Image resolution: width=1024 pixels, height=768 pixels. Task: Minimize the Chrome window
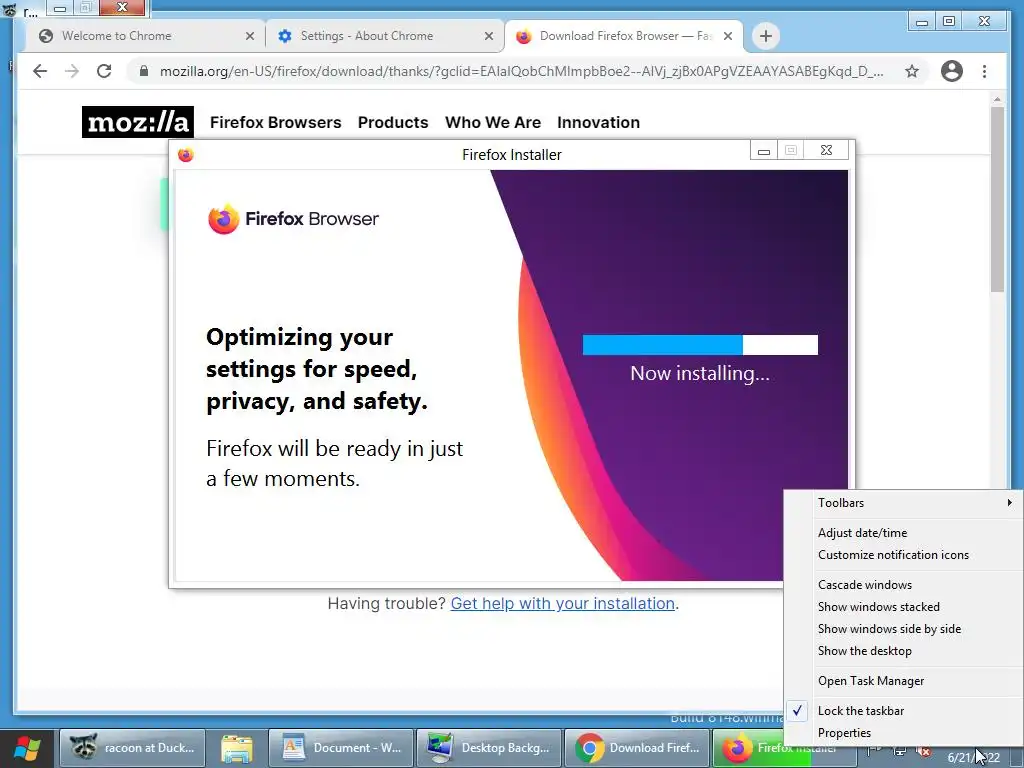(x=922, y=22)
